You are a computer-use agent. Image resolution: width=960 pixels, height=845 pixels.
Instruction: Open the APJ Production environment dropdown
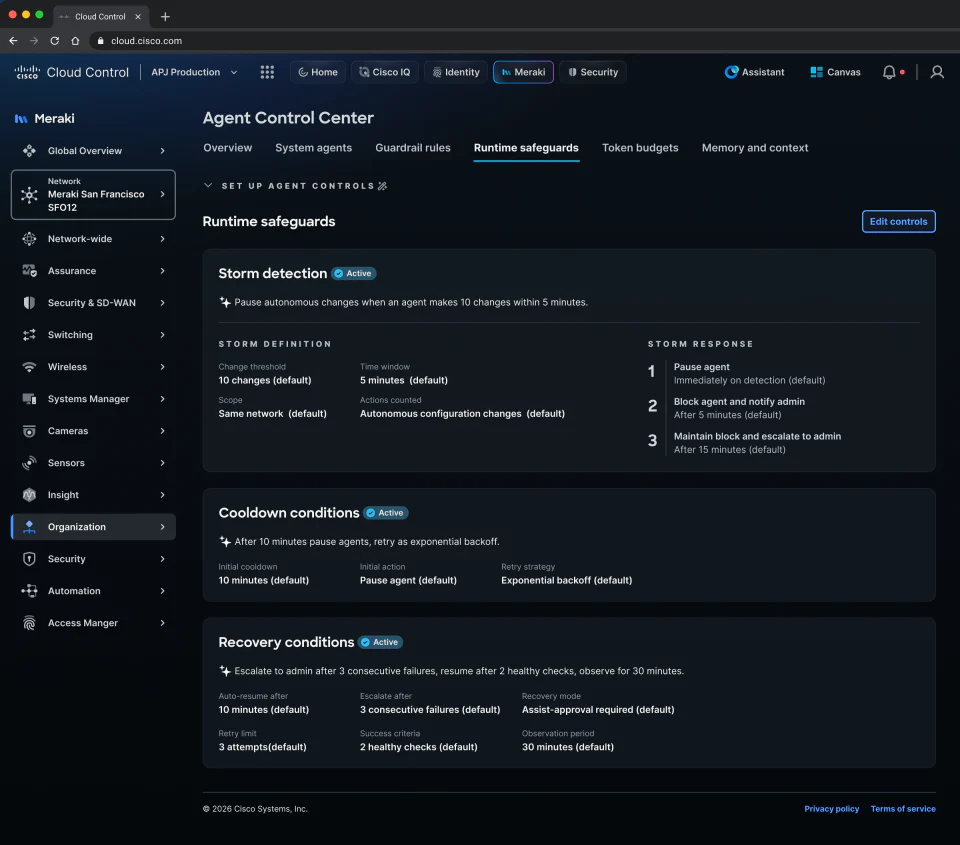click(x=194, y=72)
